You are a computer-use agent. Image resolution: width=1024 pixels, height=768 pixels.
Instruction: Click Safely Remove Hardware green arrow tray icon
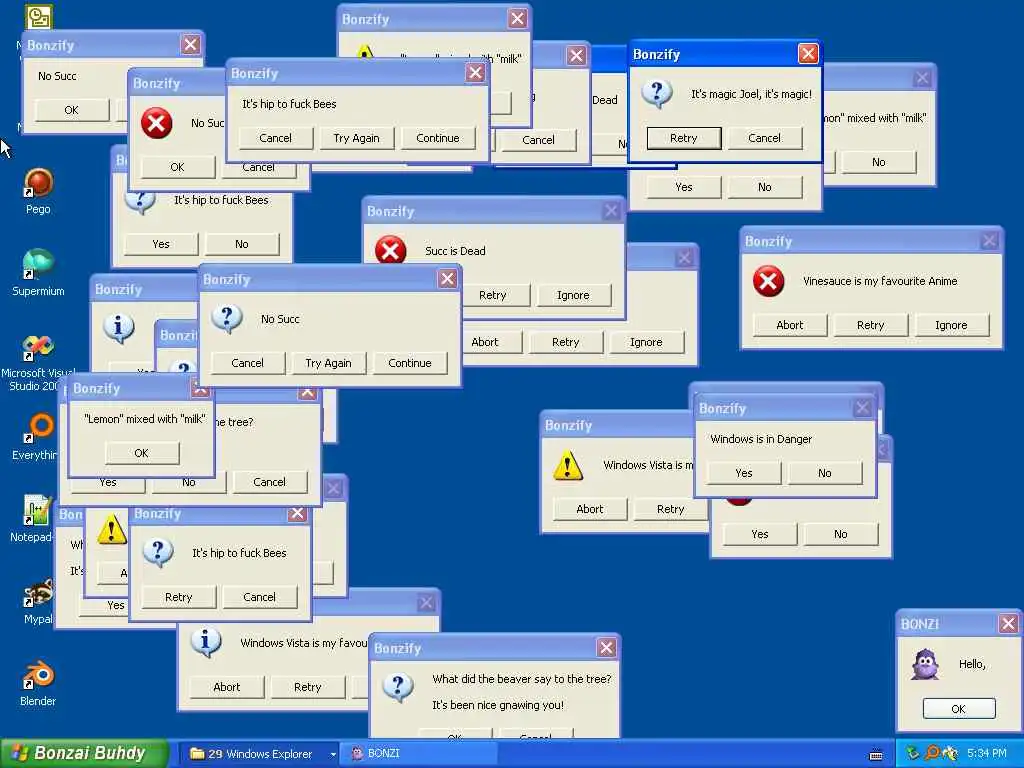tap(913, 754)
